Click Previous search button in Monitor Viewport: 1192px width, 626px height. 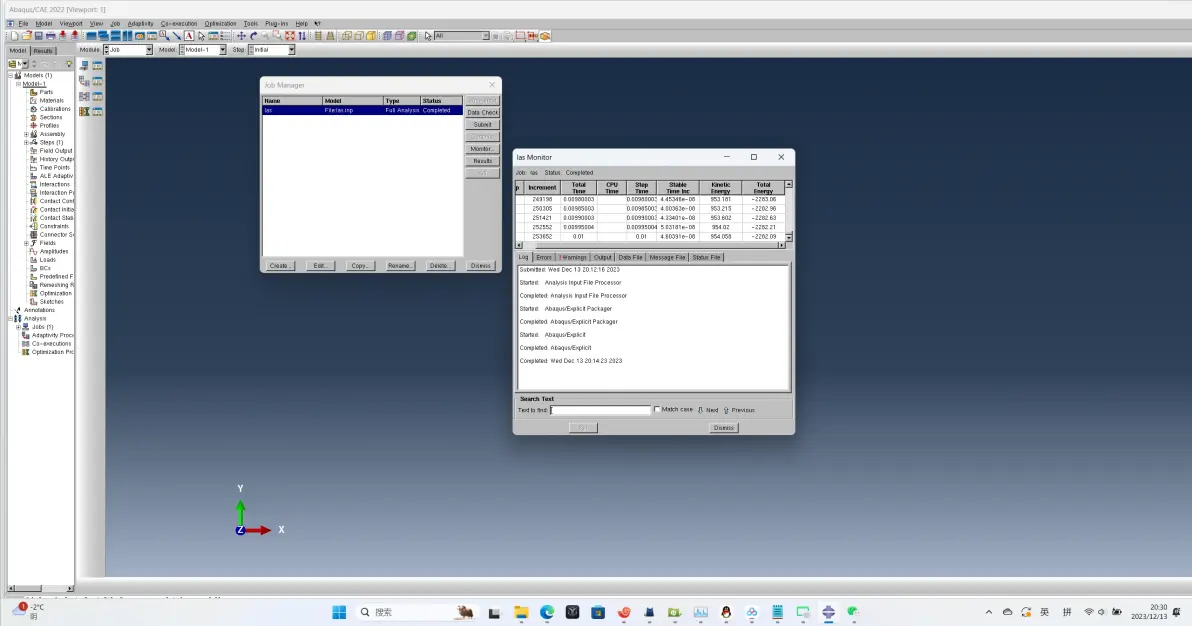pyautogui.click(x=739, y=410)
